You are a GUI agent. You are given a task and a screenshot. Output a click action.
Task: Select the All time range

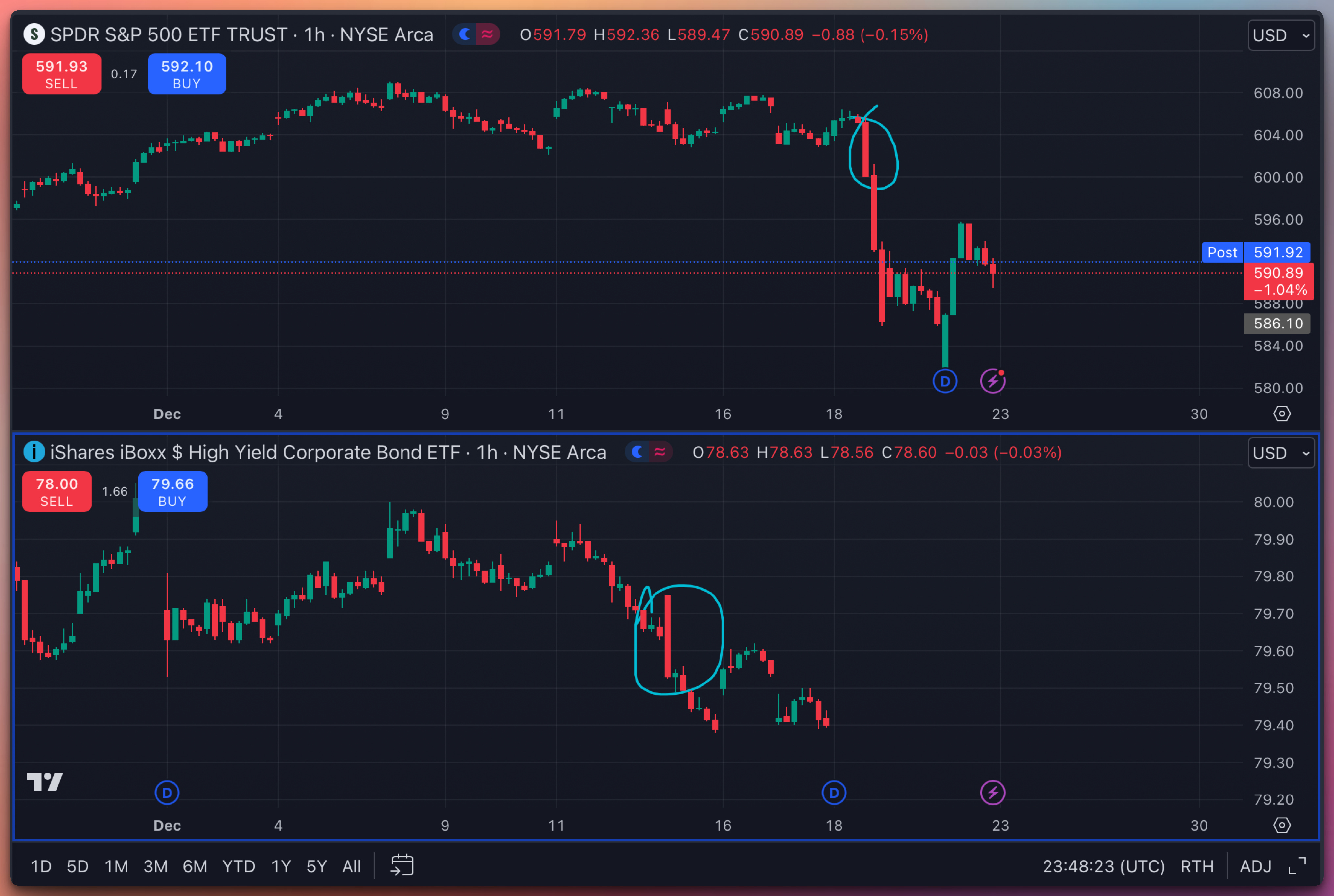(x=352, y=866)
